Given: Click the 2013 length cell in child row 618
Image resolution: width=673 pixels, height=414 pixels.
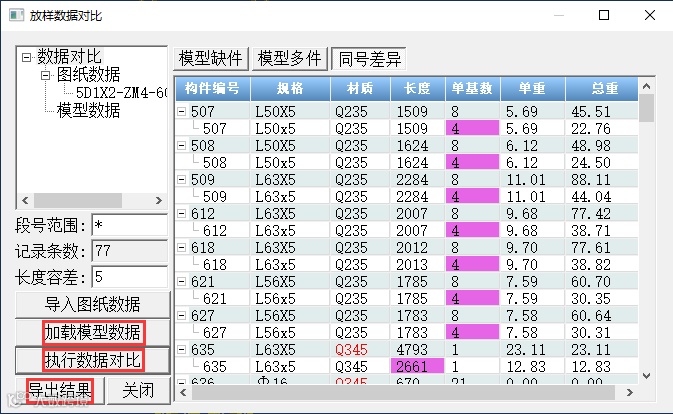Looking at the screenshot, I should [x=417, y=265].
